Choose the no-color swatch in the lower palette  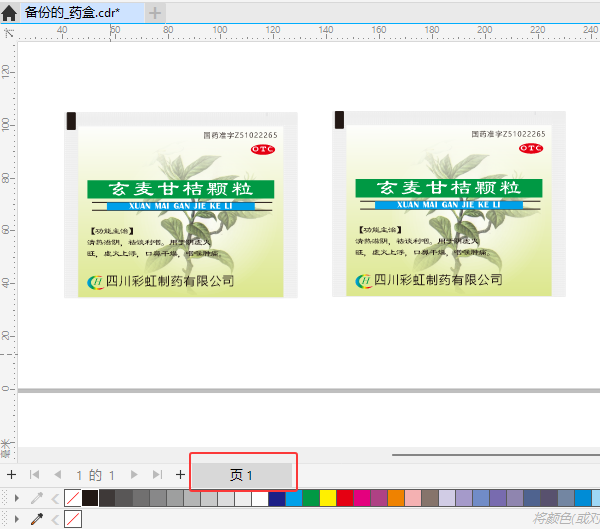(73, 519)
